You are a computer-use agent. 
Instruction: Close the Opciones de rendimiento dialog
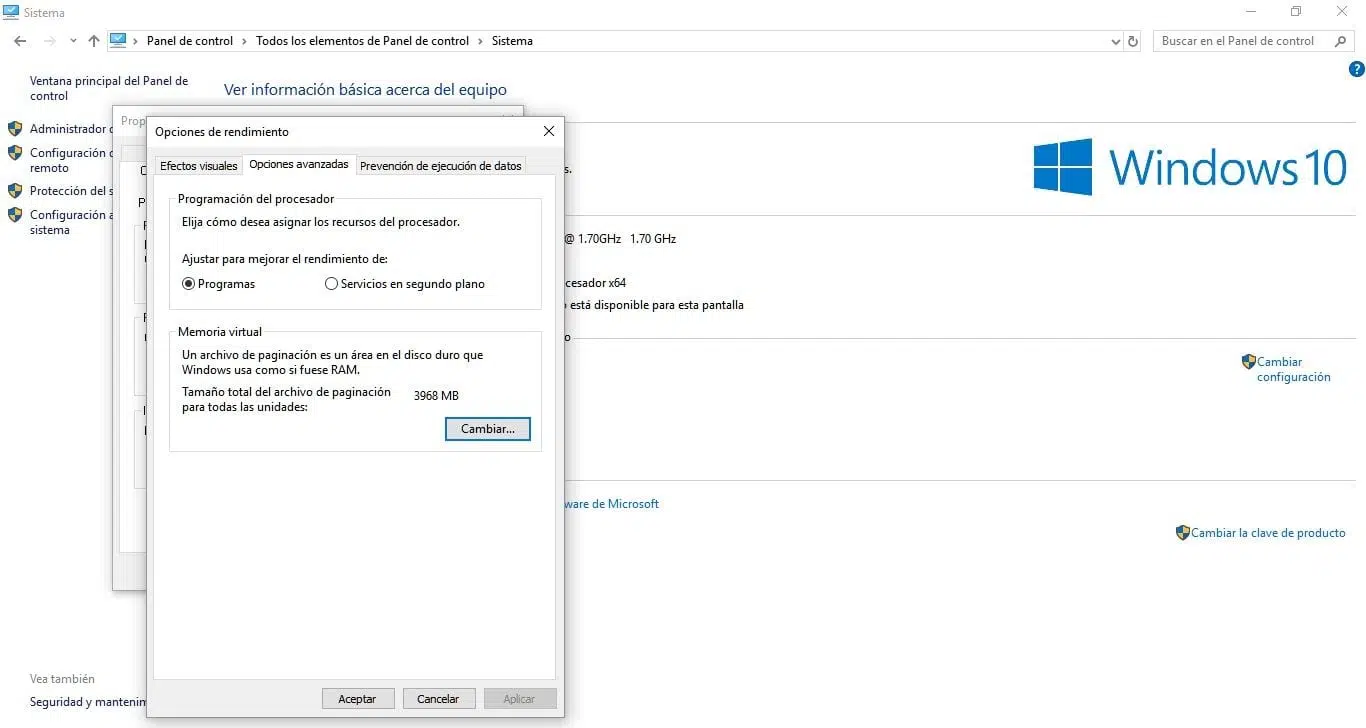[549, 131]
